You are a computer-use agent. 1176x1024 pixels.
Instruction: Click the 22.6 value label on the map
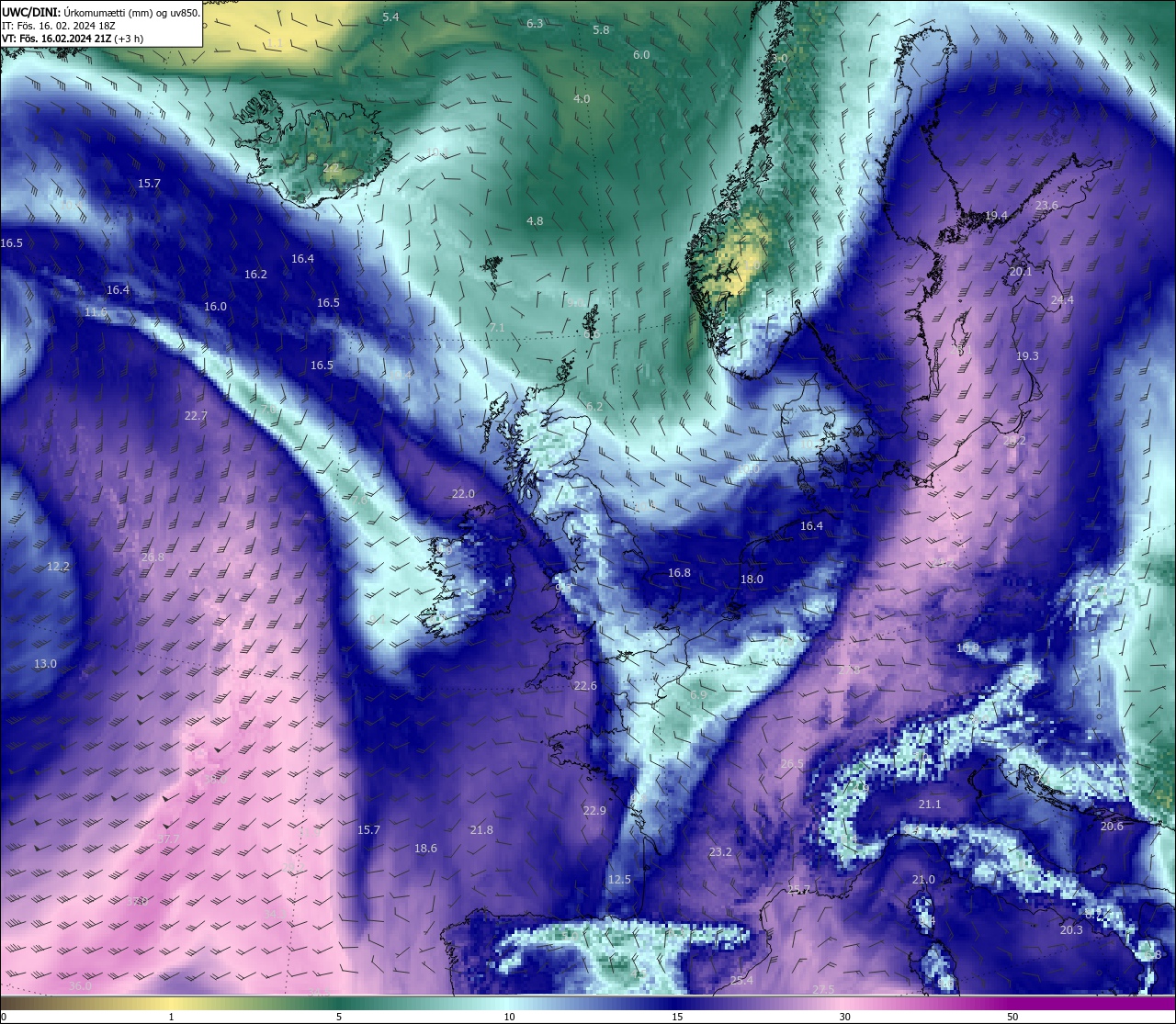585,686
